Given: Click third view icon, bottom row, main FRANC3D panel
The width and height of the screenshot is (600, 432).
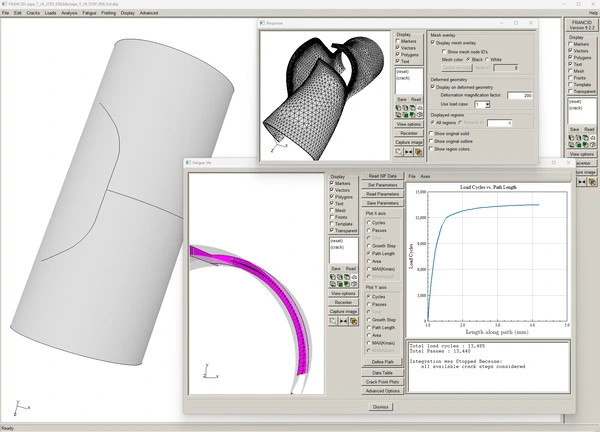Looking at the screenshot, I should (585, 145).
